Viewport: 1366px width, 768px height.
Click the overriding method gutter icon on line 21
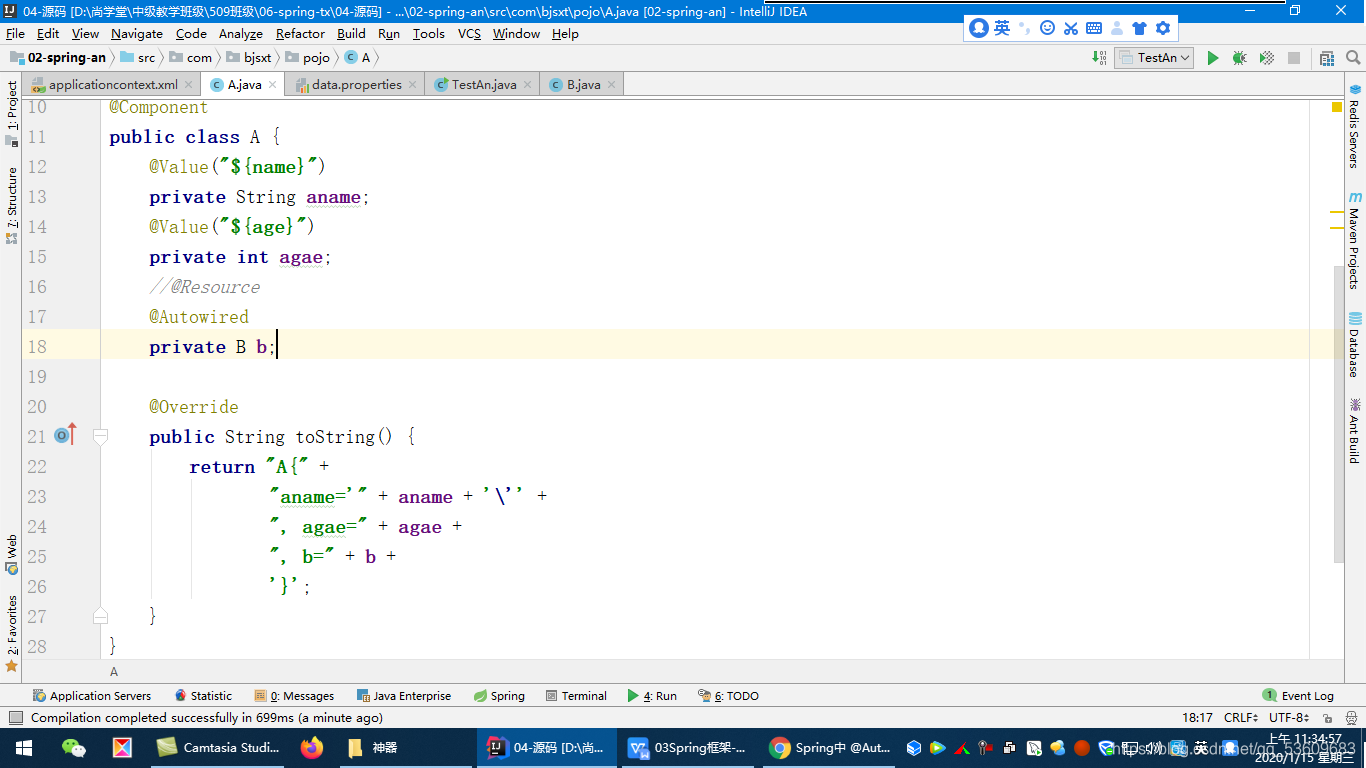pyautogui.click(x=66, y=436)
